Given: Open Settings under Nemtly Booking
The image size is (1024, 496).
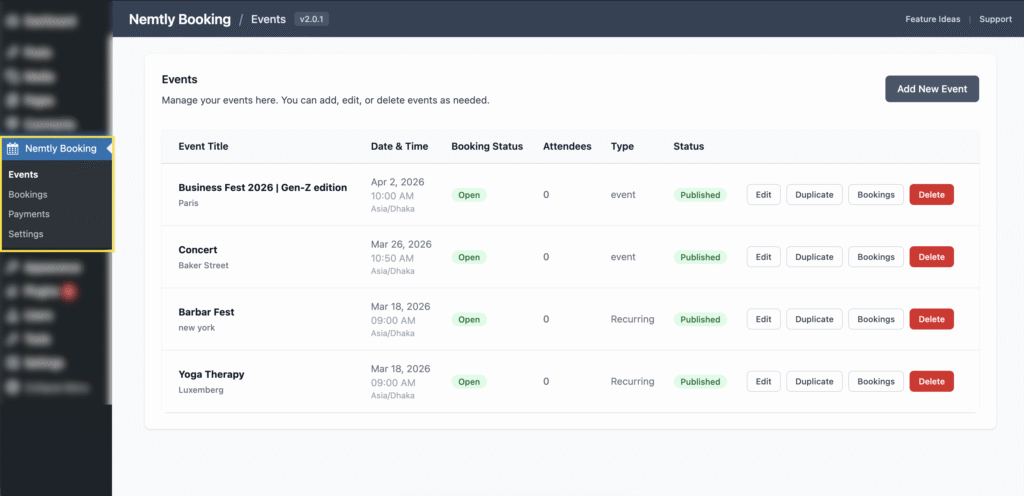Looking at the screenshot, I should click(26, 234).
